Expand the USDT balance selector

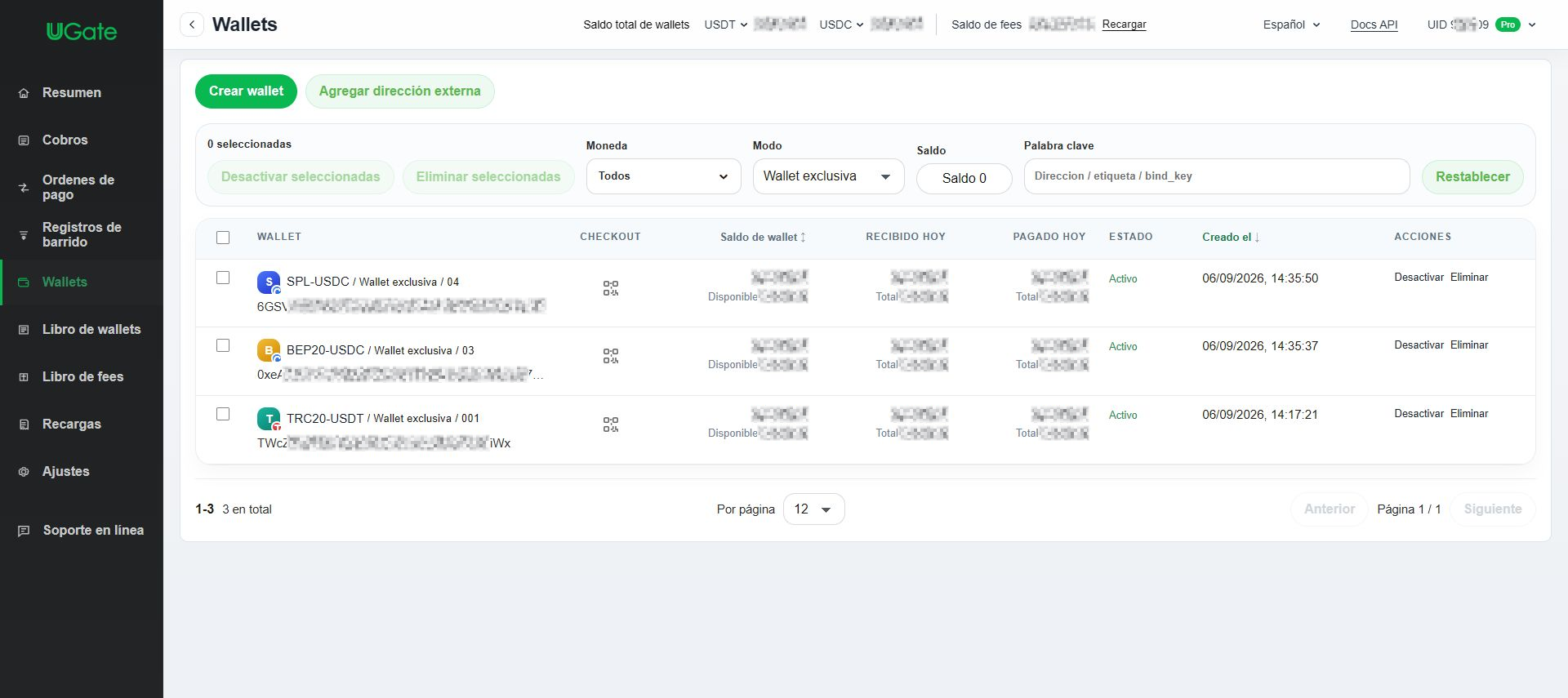726,24
